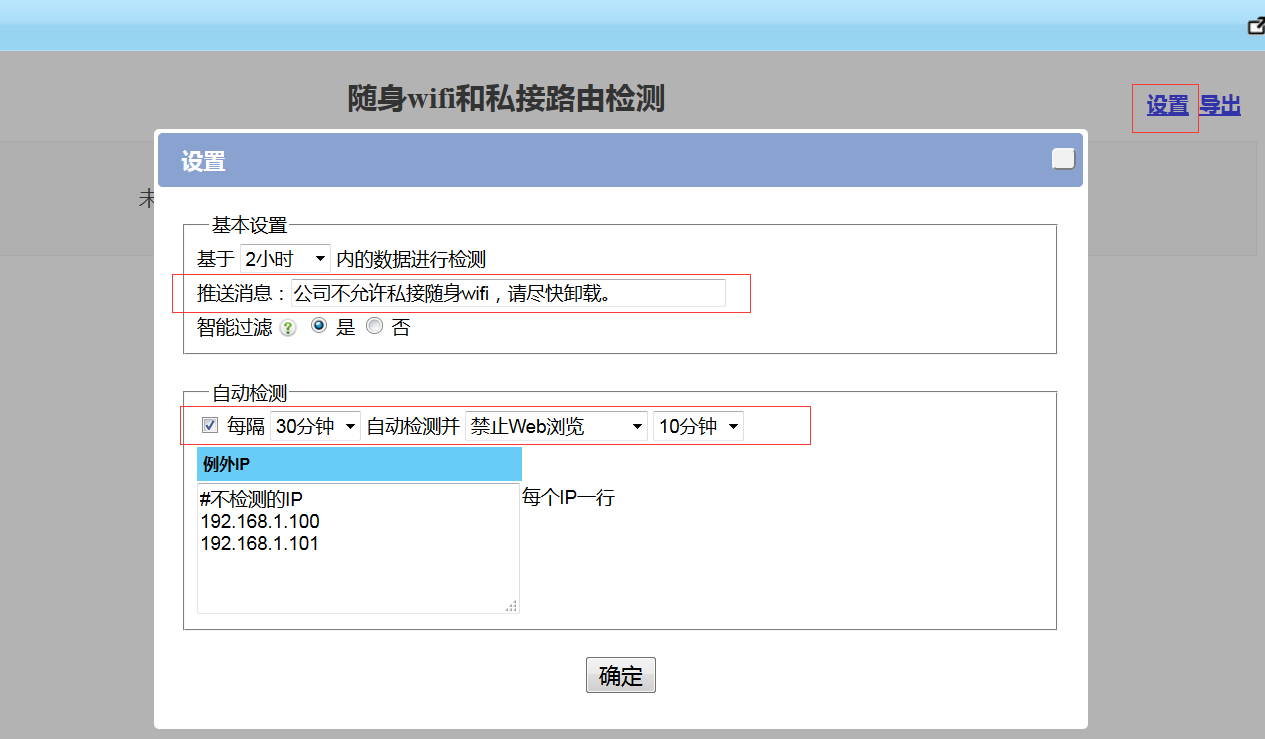
Task: Open the 禁止Web浏览 action dropdown
Action: [556, 426]
